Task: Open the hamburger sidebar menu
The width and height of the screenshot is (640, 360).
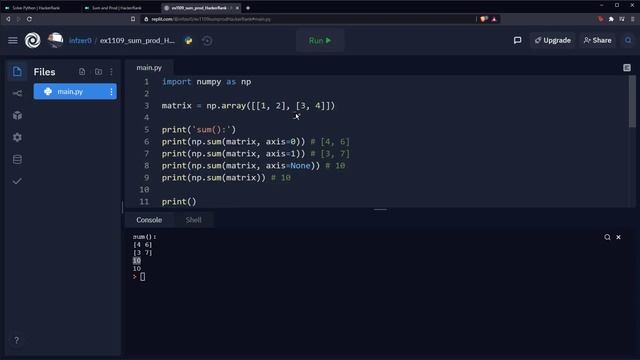Action: click(13, 40)
